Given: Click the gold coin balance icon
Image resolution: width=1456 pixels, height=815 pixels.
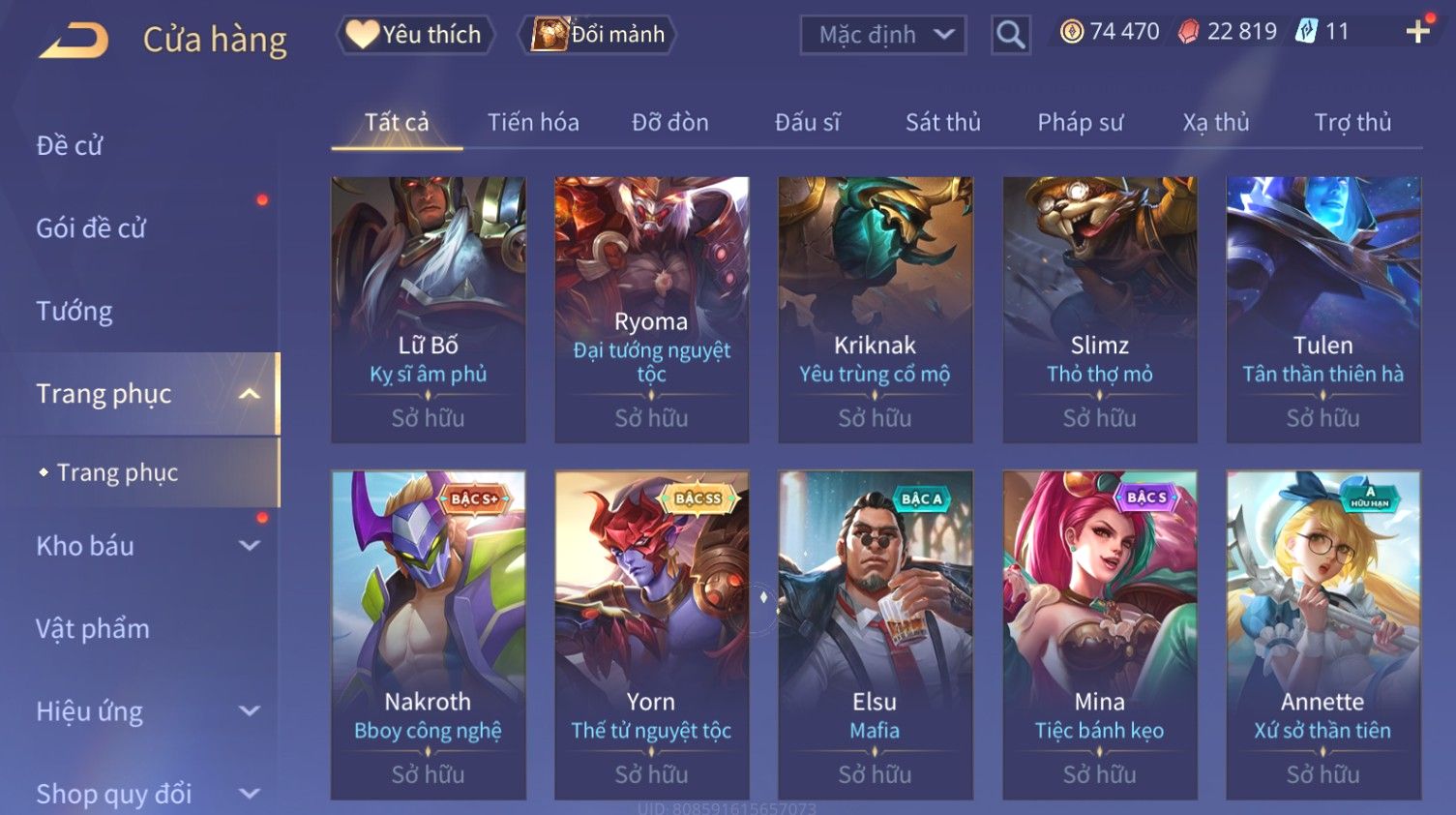Looking at the screenshot, I should [x=1072, y=32].
